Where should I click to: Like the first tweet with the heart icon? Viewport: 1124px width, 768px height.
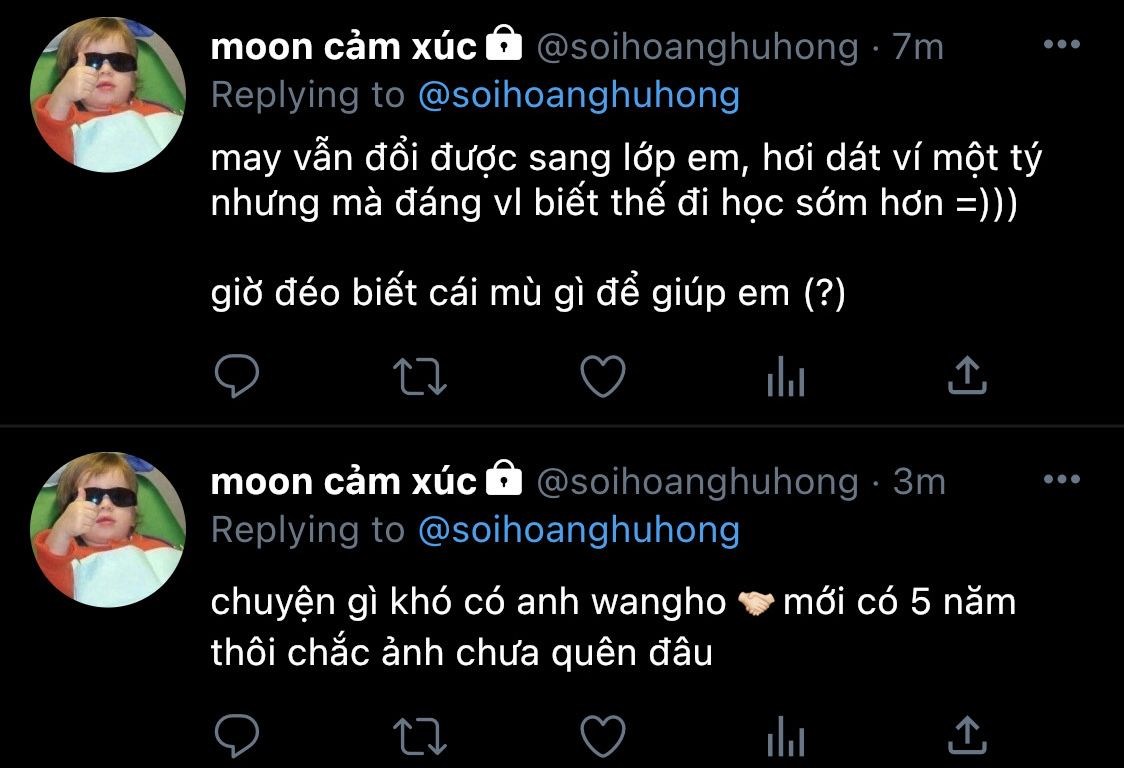pyautogui.click(x=602, y=376)
